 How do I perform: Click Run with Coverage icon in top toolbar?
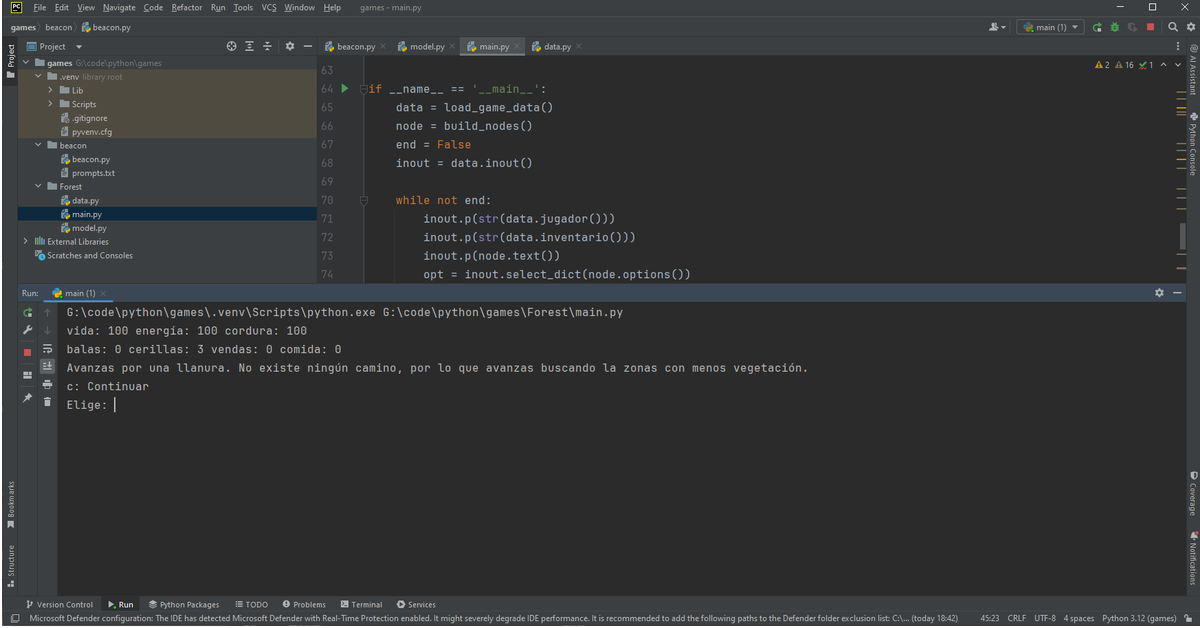(x=1132, y=27)
